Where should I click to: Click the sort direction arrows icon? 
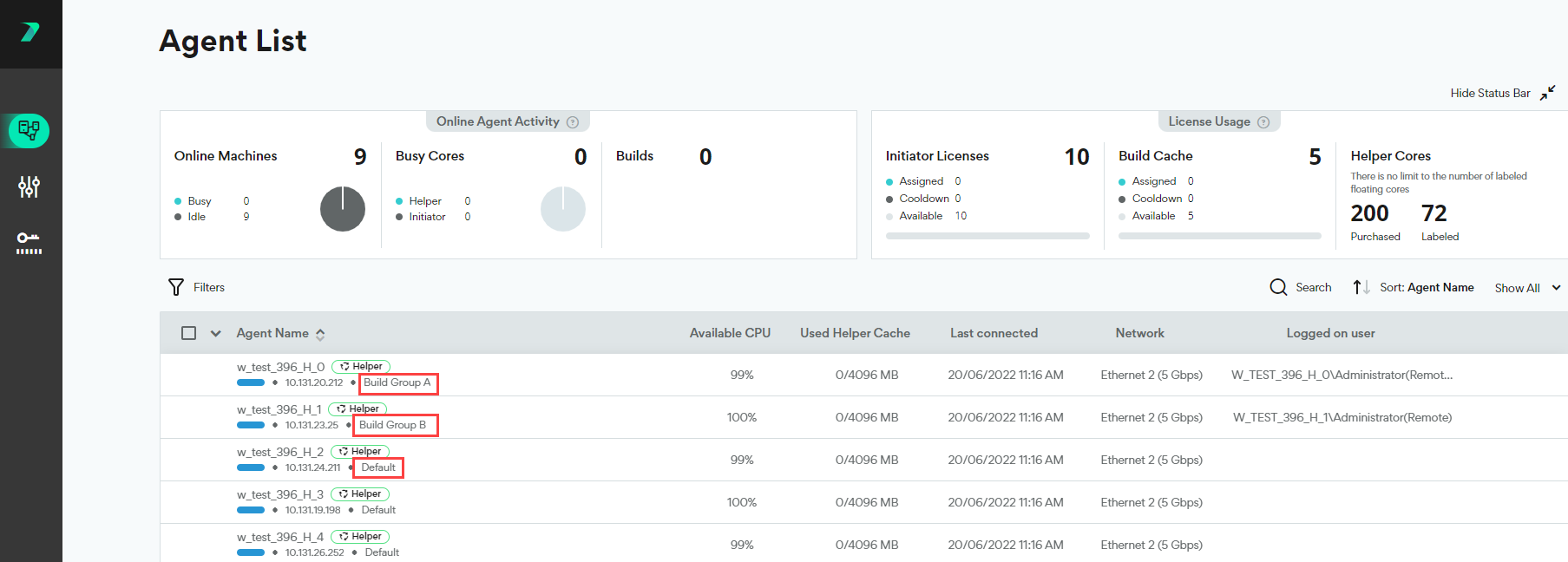coord(1361,287)
